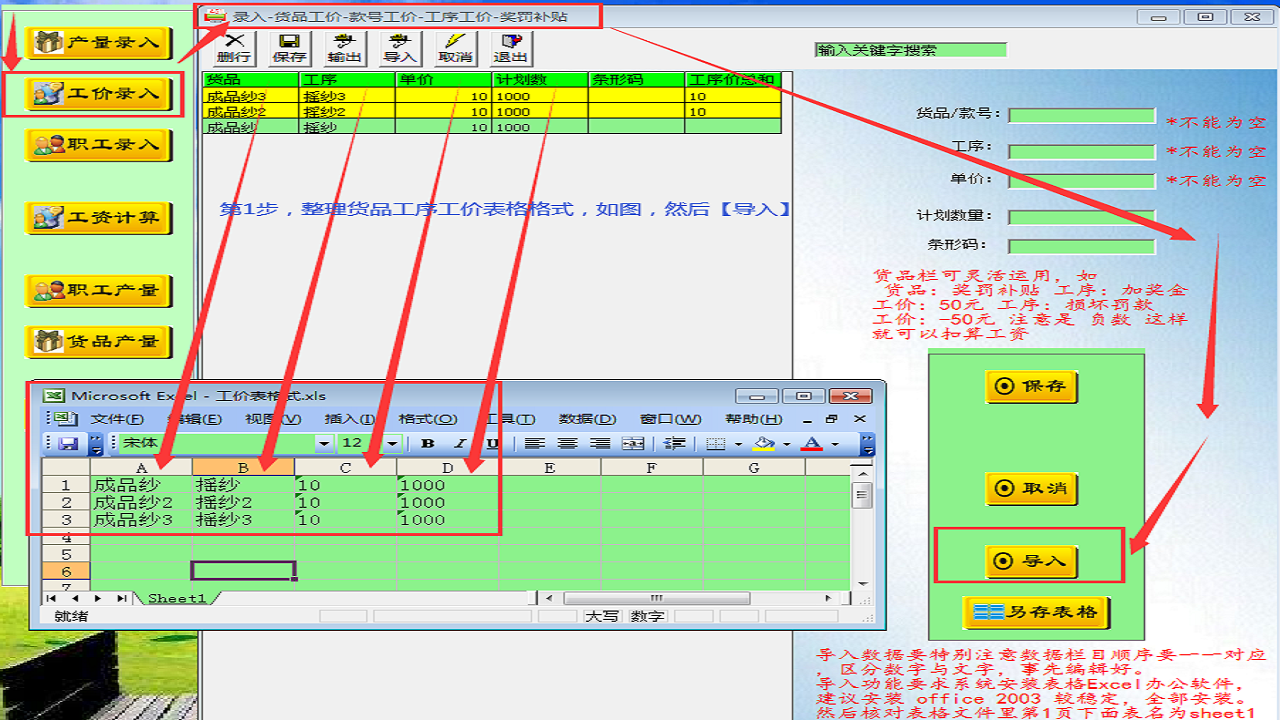1280x720 pixels.
Task: Click the fill color paint bucket swatch
Action: (764, 443)
